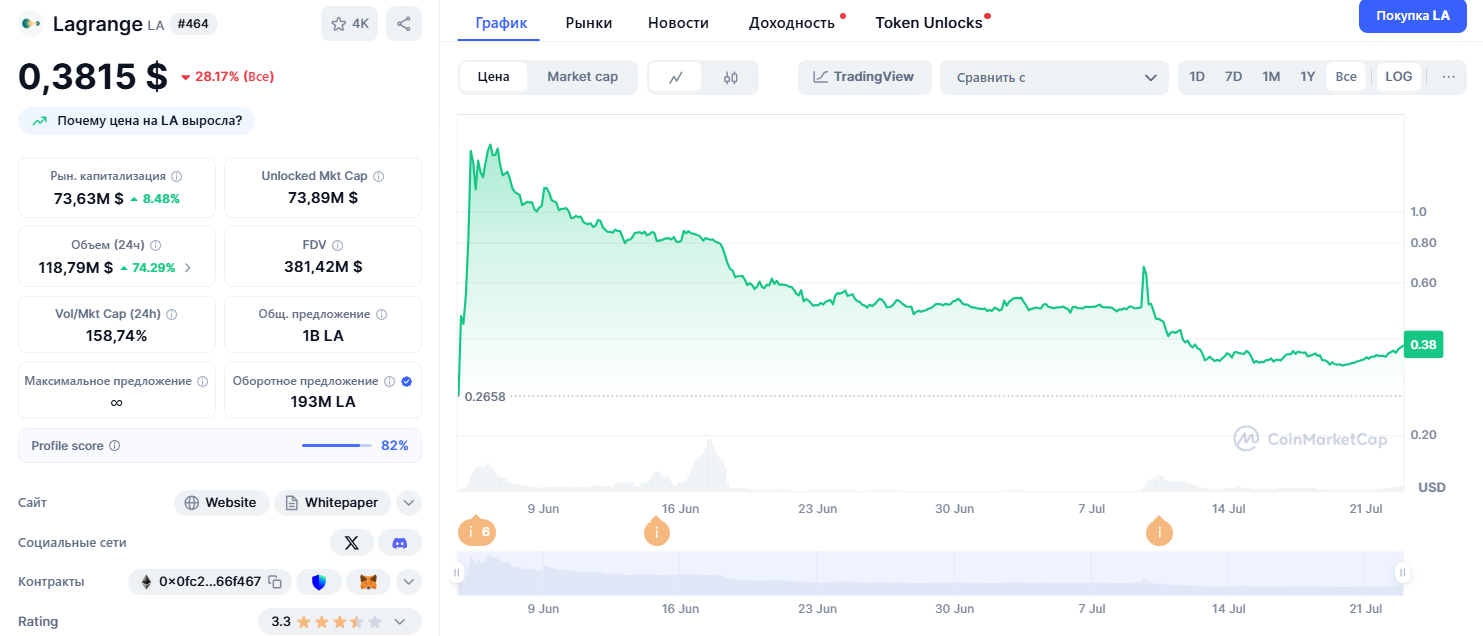
Task: Open the chart more options ellipsis
Action: [x=1449, y=77]
